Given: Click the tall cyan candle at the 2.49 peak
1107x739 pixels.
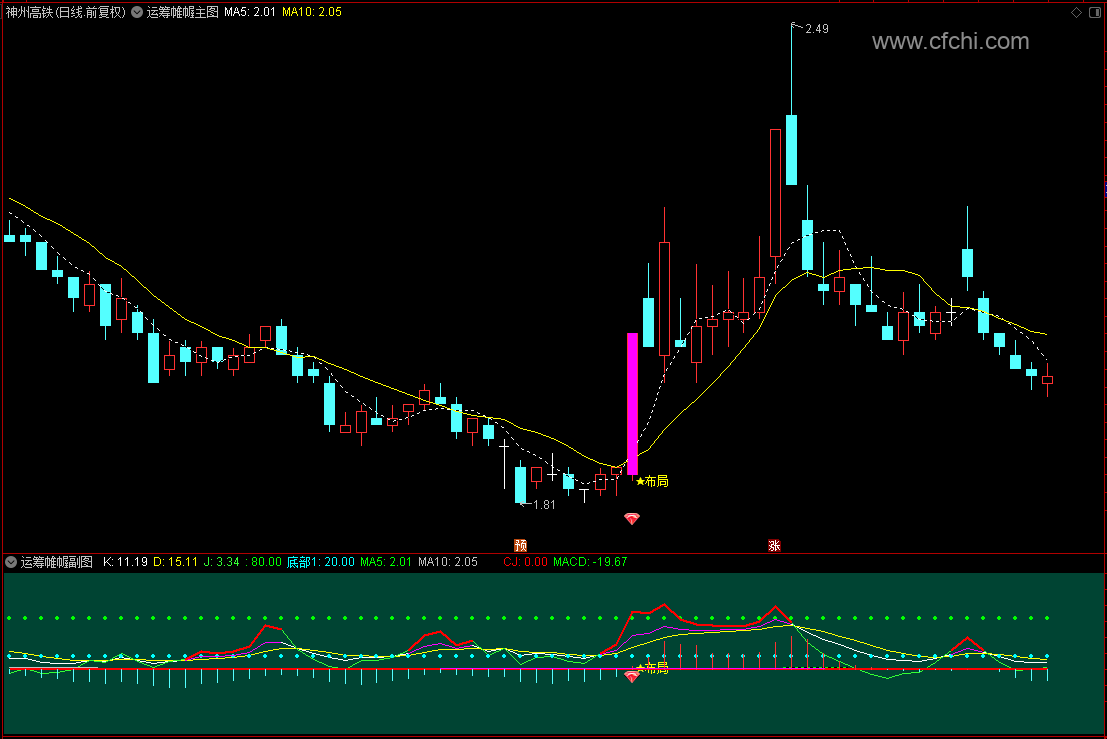Looking at the screenshot, I should (791, 150).
